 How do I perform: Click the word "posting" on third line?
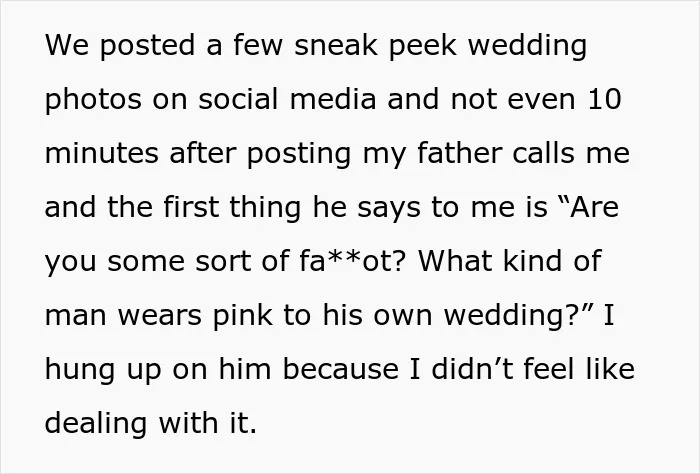pos(299,154)
